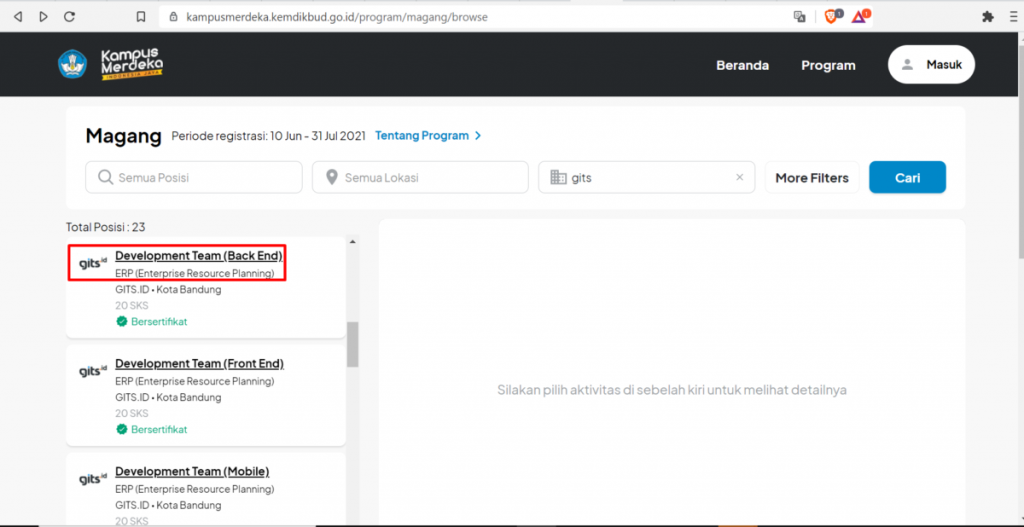Viewport: 1024px width, 527px height.
Task: Go forward with the browser forward arrow
Action: [x=44, y=17]
